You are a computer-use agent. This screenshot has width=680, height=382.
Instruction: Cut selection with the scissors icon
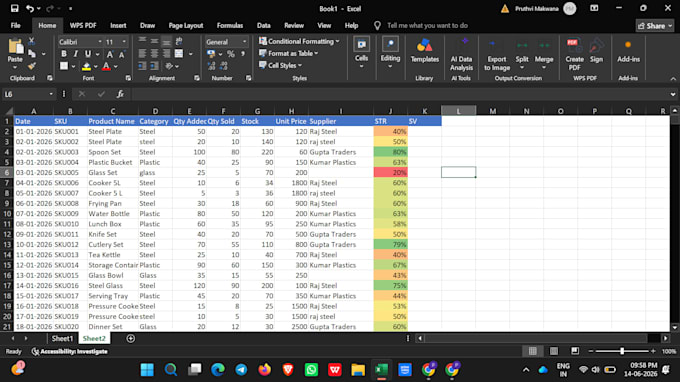pos(31,41)
